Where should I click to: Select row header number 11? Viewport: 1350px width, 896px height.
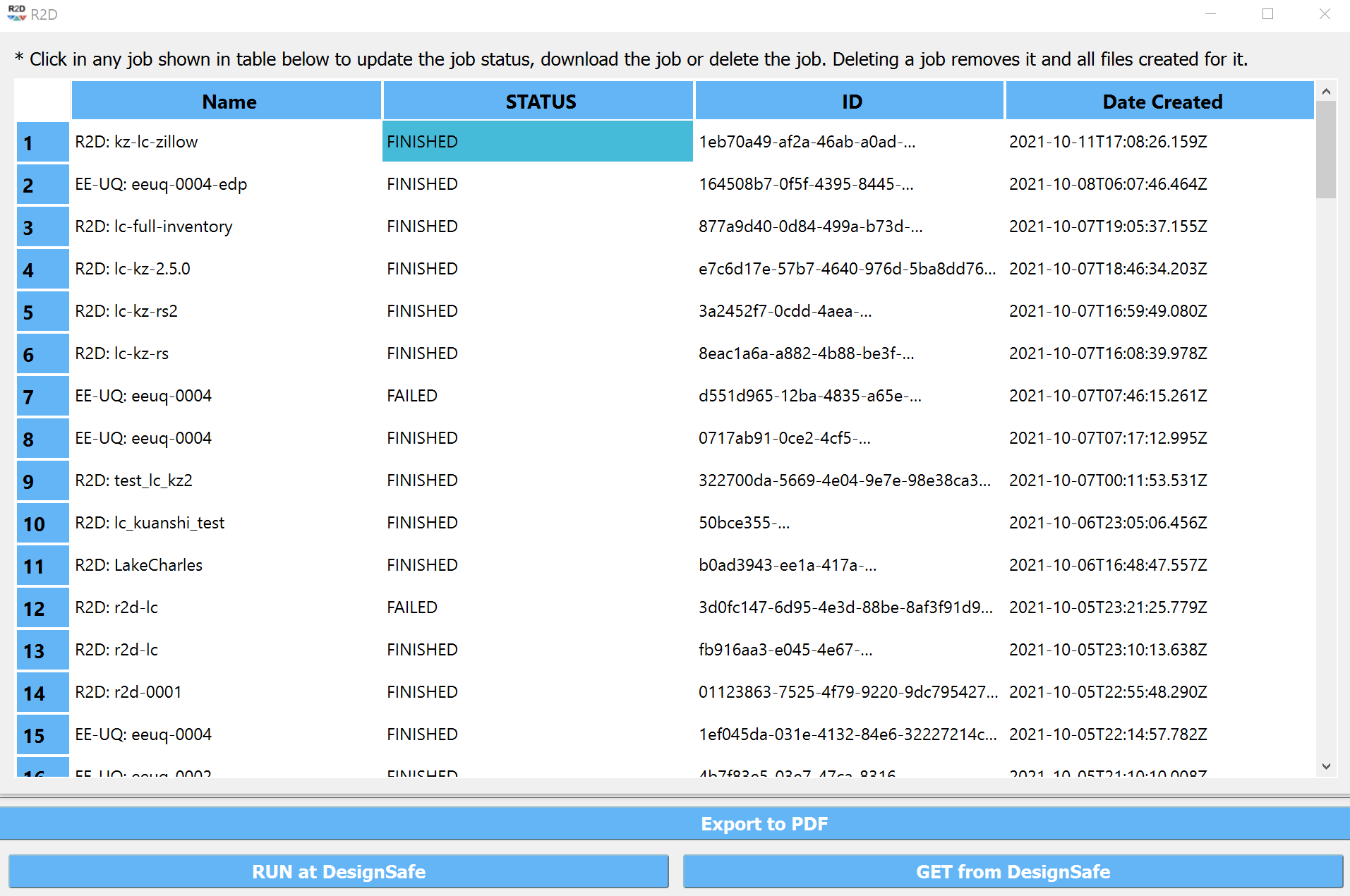[43, 566]
